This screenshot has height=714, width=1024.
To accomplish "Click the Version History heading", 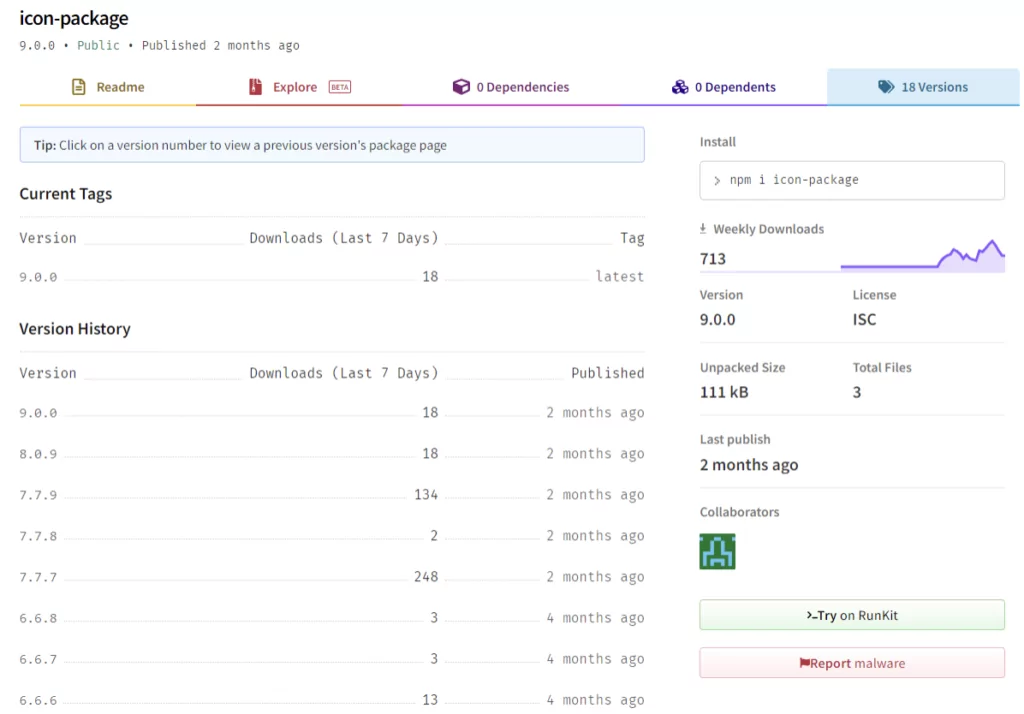I will coord(74,329).
